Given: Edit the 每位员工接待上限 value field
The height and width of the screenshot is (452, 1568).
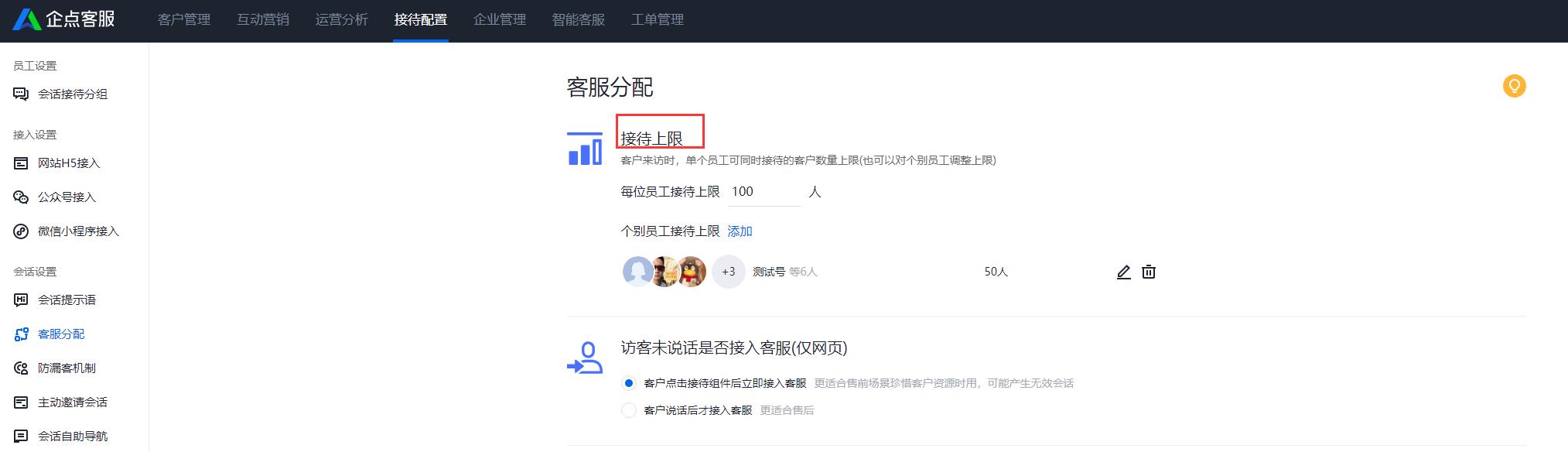Looking at the screenshot, I should pos(764,192).
